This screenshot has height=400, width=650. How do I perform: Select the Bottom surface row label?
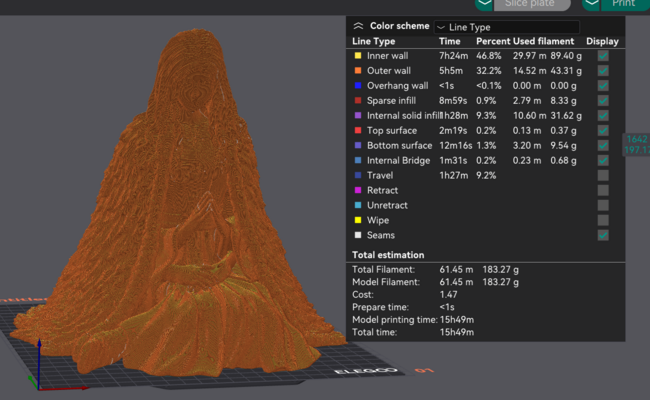[x=399, y=145]
